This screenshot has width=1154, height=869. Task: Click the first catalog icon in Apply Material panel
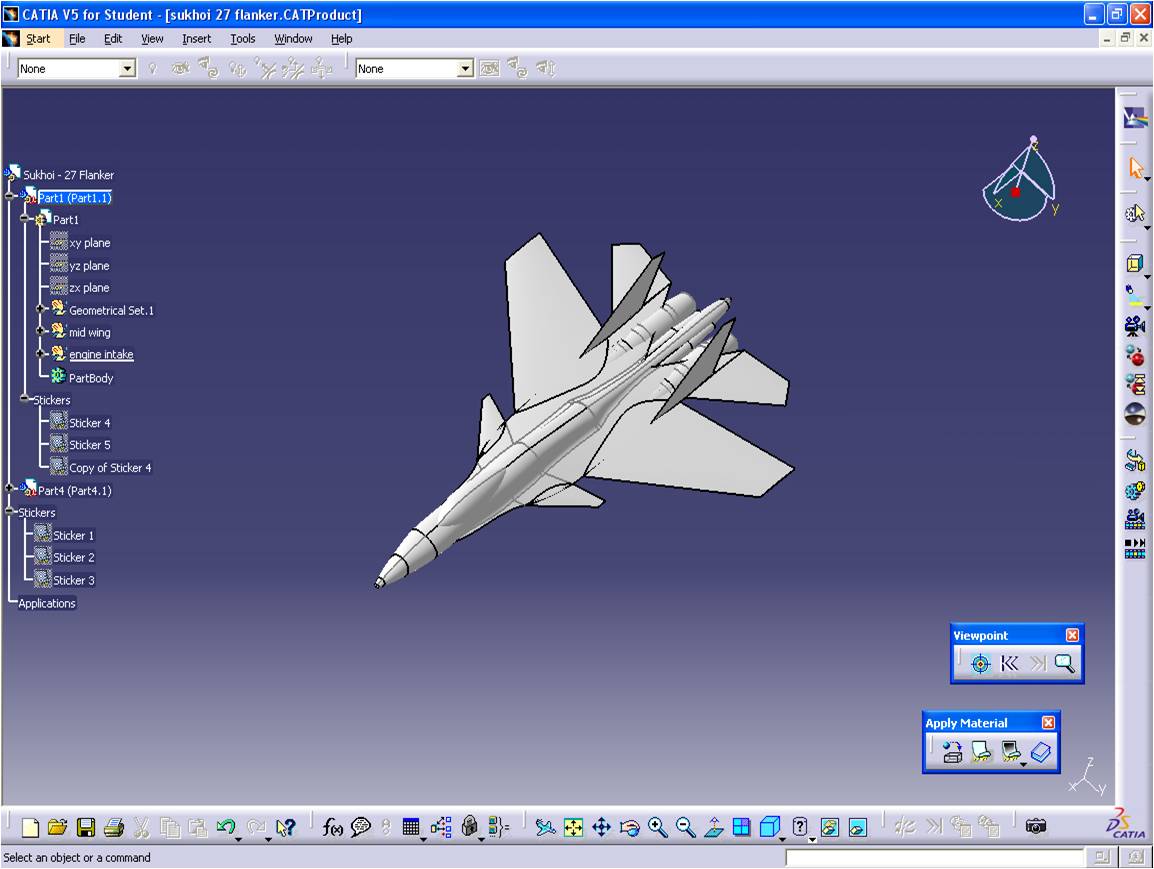[952, 752]
